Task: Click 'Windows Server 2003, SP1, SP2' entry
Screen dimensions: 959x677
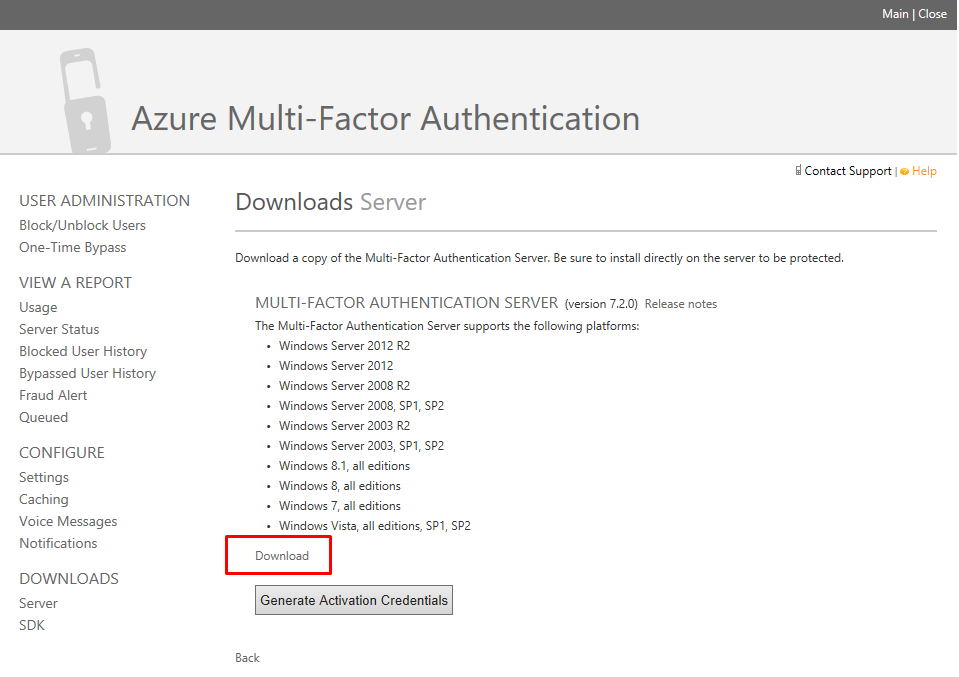Action: (361, 446)
